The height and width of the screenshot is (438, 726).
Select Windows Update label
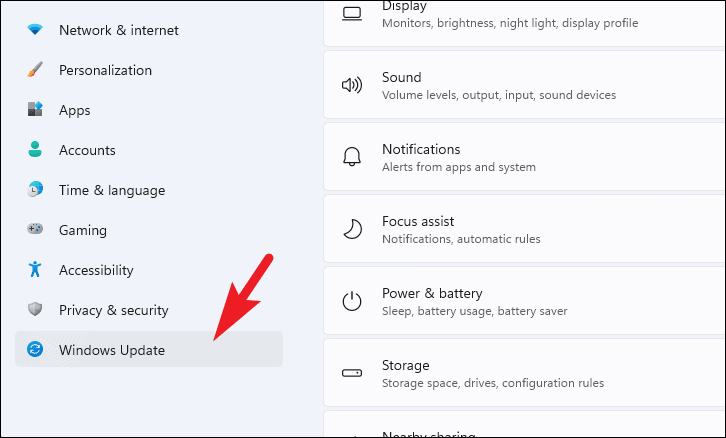coord(112,350)
